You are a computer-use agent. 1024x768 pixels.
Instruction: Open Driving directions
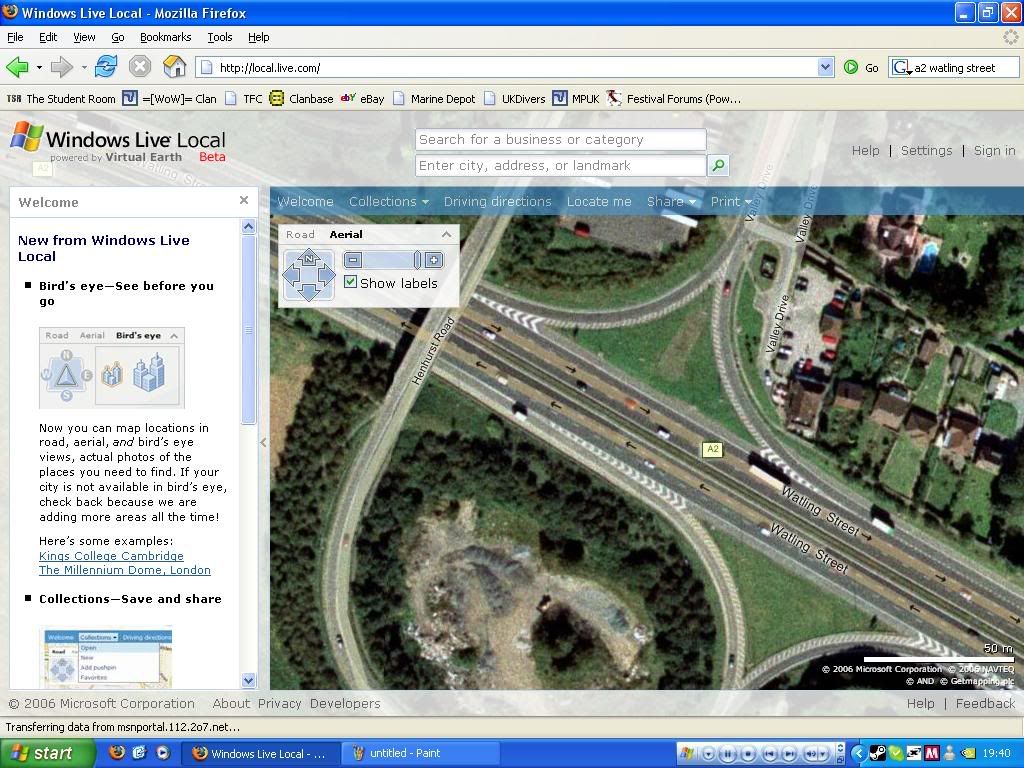pos(498,201)
